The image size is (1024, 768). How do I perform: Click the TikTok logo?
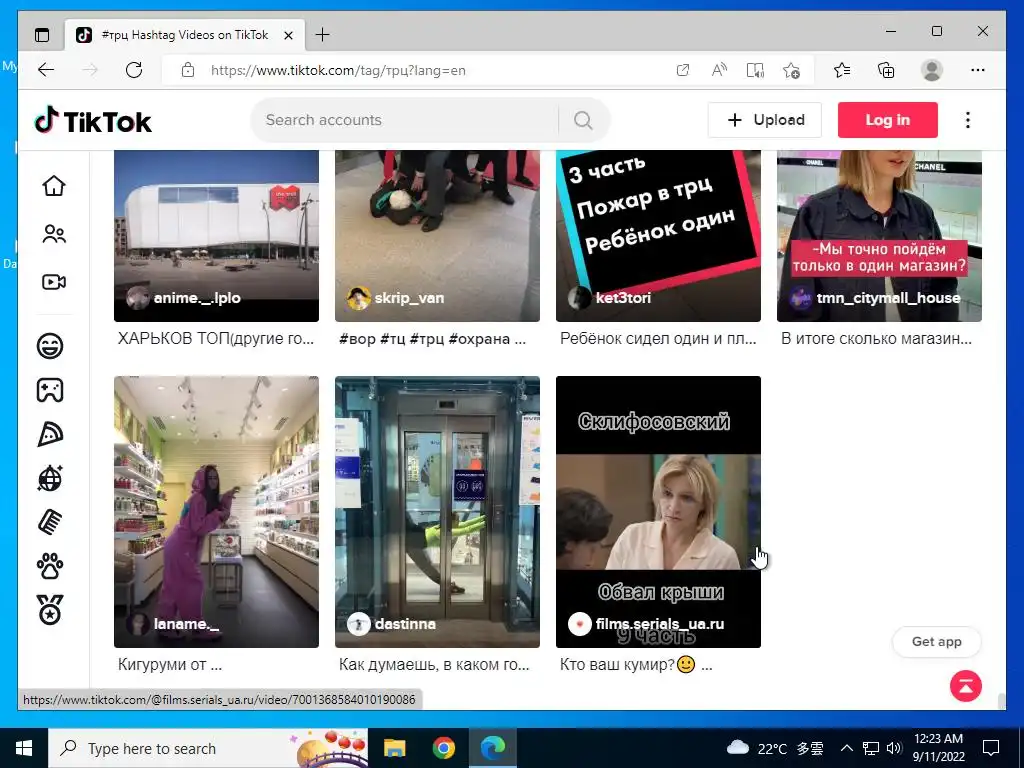93,121
